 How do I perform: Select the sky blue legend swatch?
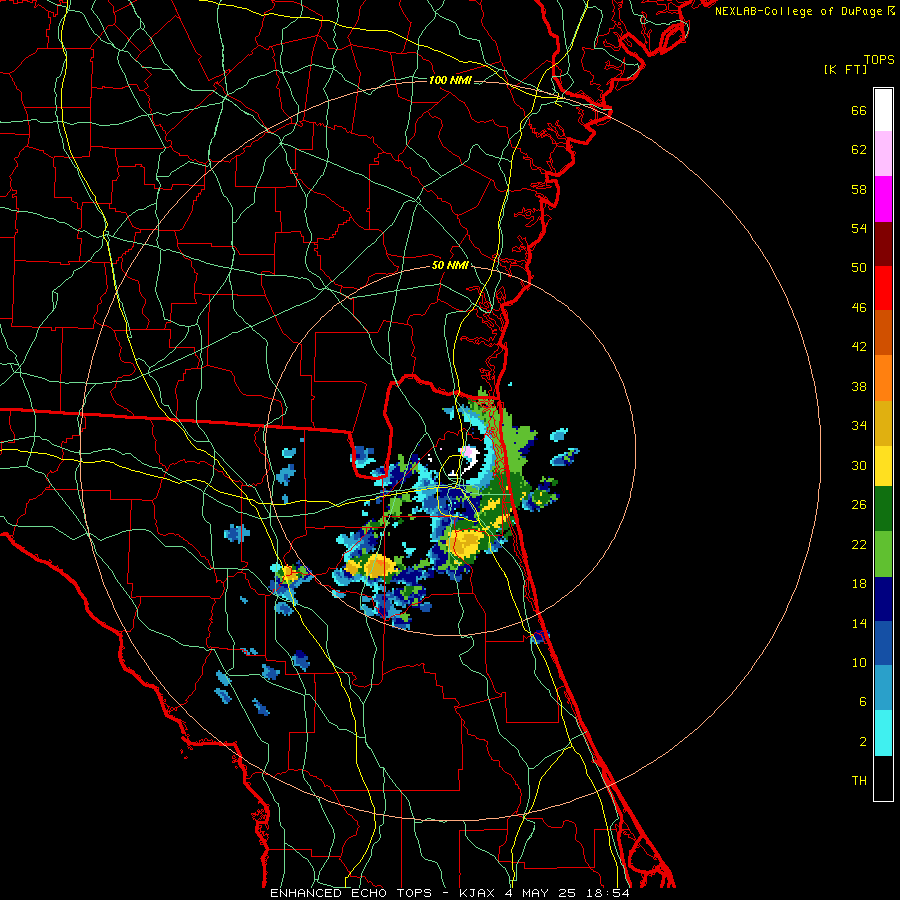[883, 688]
